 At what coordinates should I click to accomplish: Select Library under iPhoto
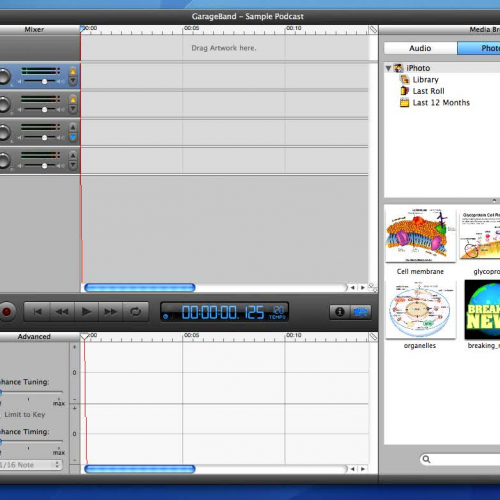pyautogui.click(x=426, y=80)
